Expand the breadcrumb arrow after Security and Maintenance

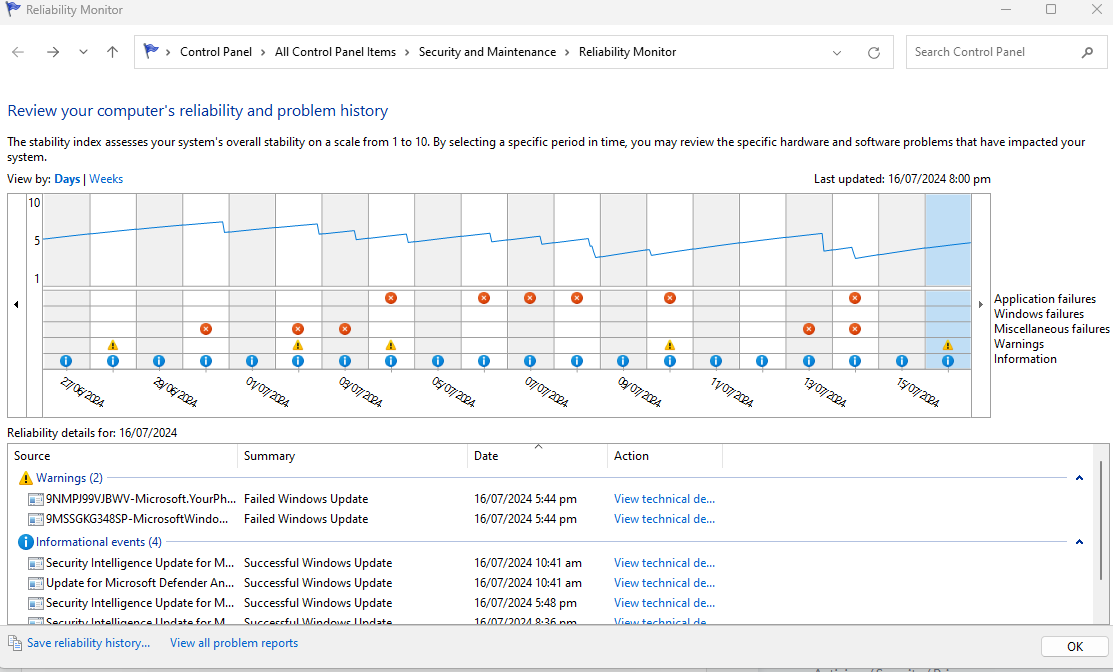[x=567, y=52]
